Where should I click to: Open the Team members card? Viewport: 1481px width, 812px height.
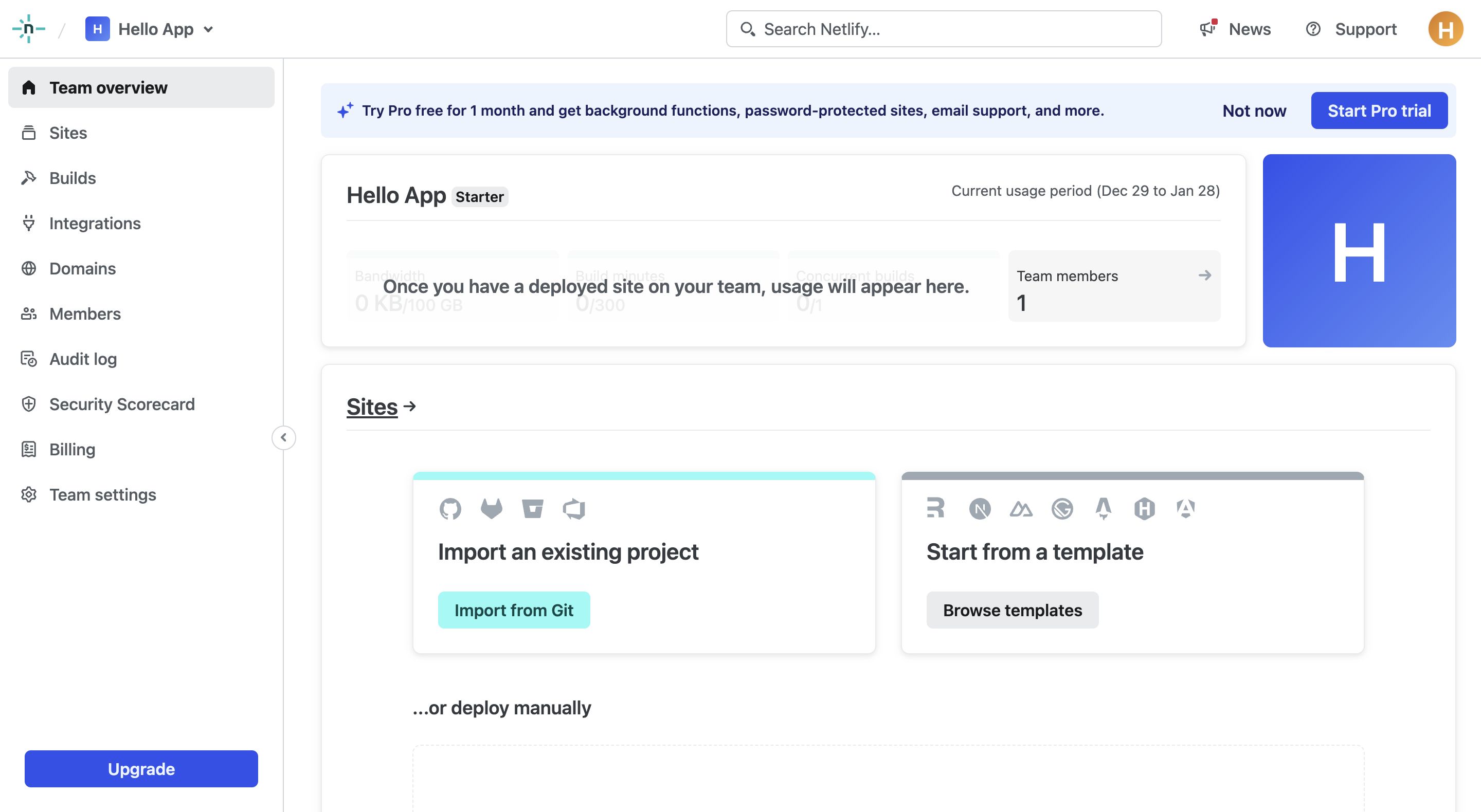(x=1114, y=286)
